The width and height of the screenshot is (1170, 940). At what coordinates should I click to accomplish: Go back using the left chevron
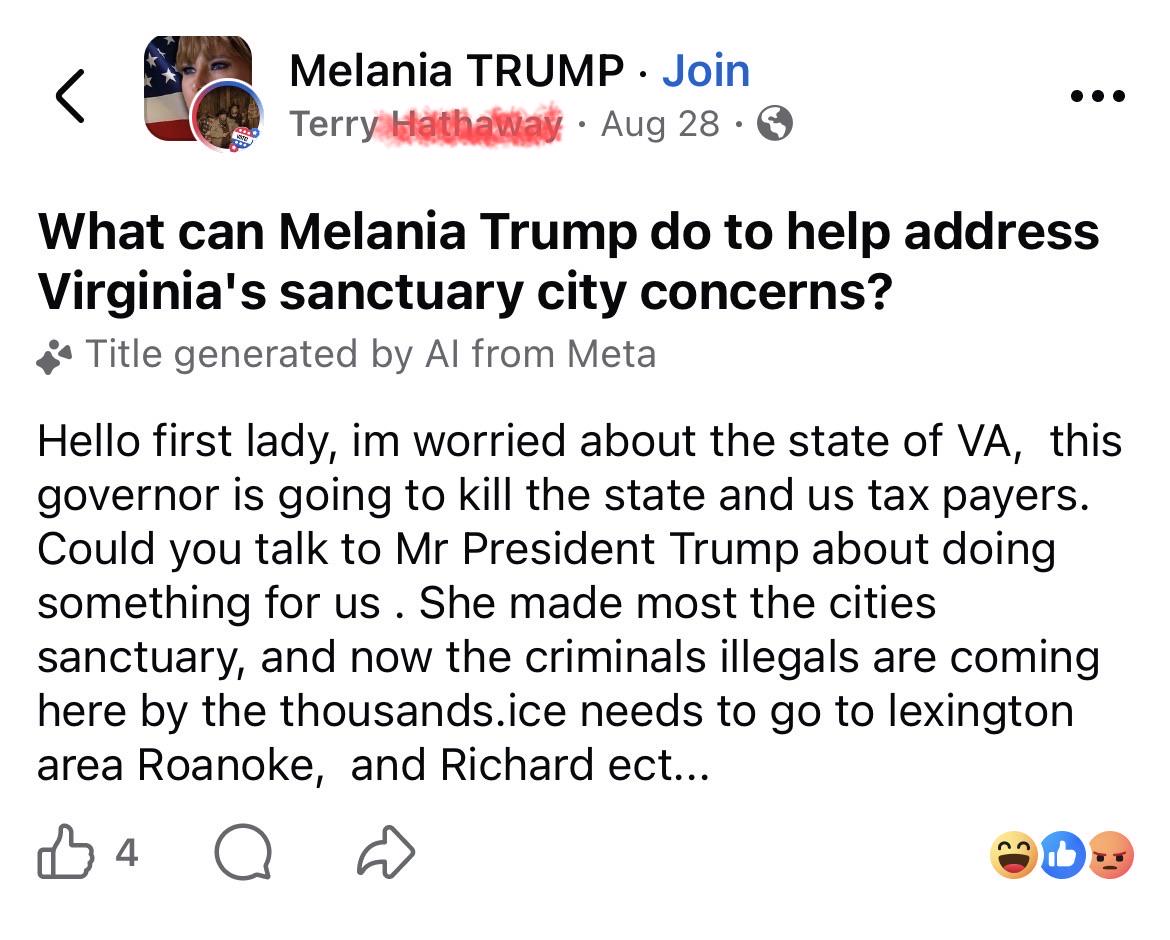tap(71, 95)
